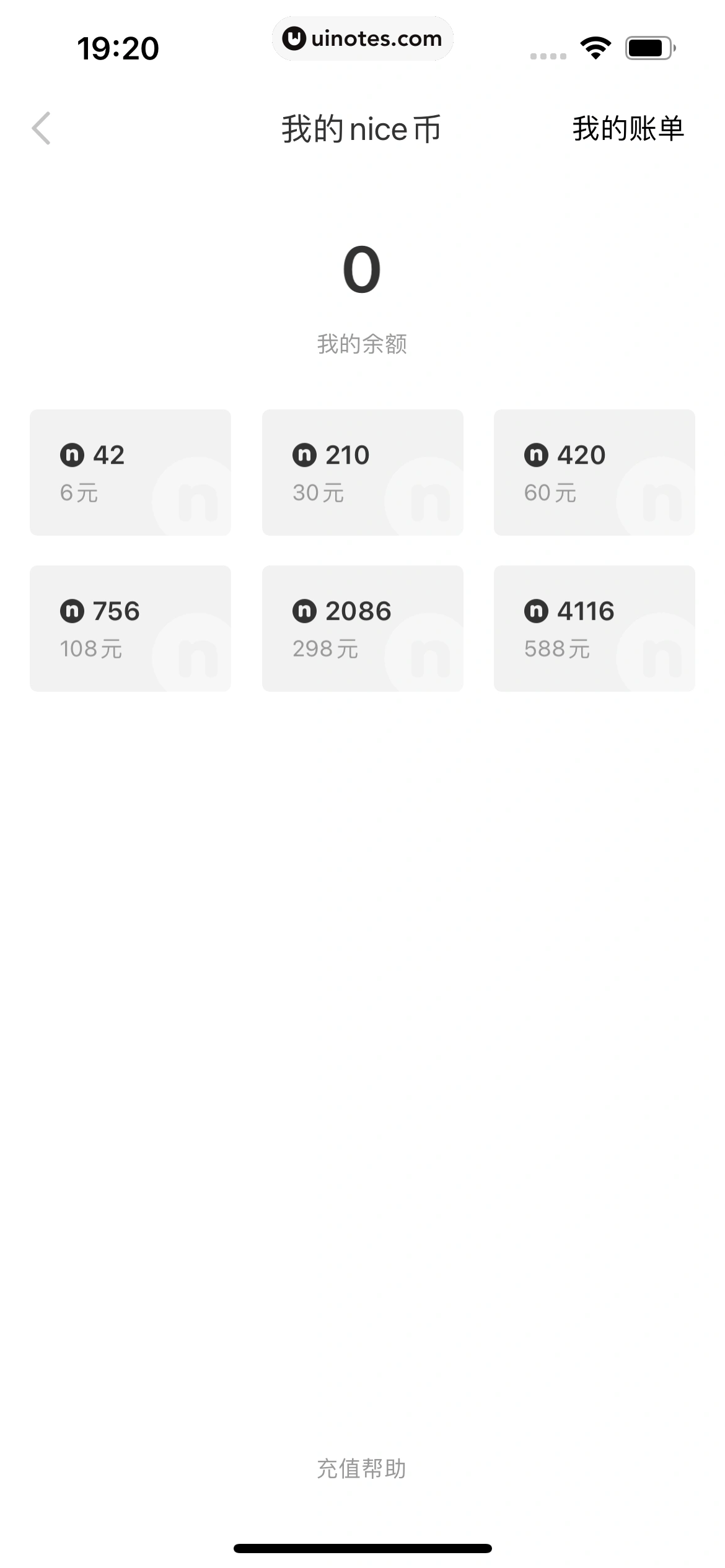Click the coin icon beside 42

(72, 455)
